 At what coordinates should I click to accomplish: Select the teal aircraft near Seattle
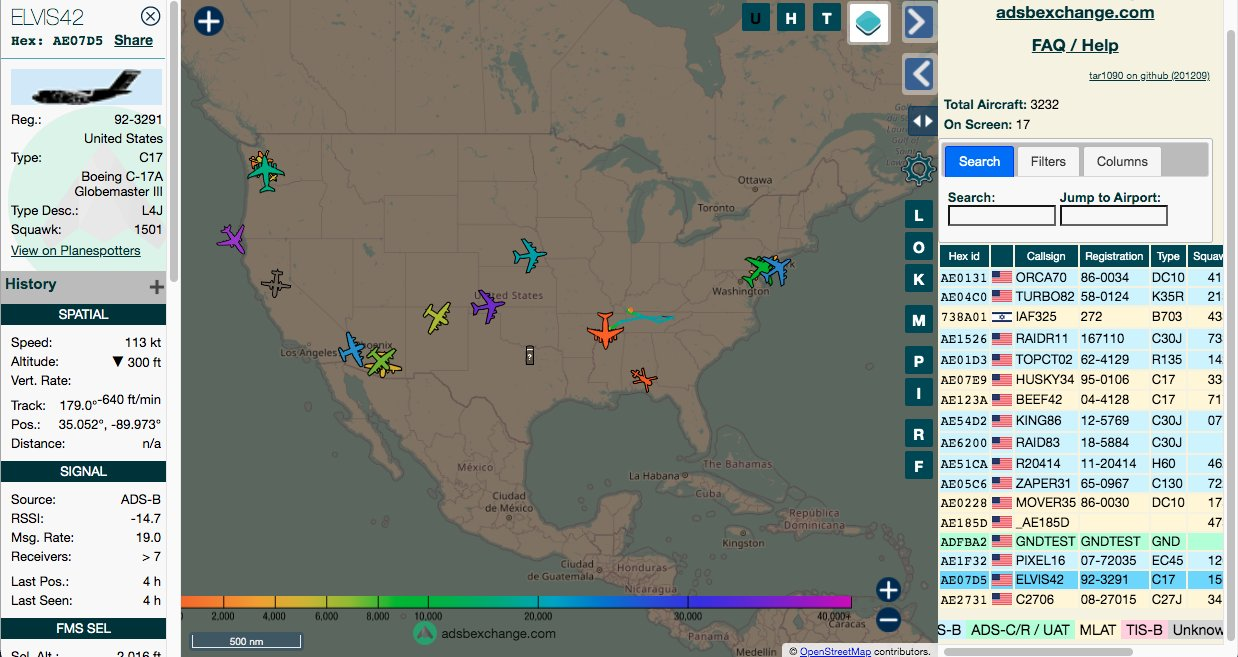(x=266, y=174)
